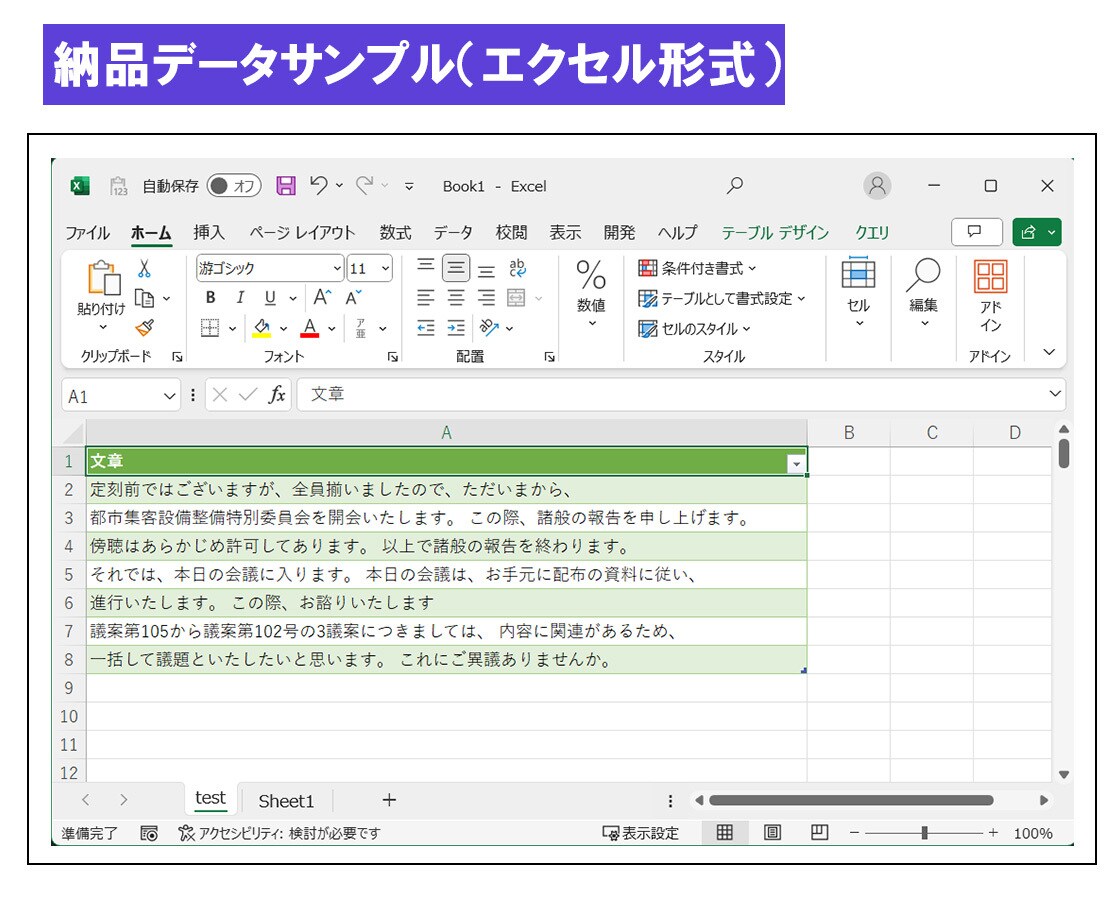
Task: Collapse the ribbon with chevron
Action: (x=1049, y=351)
